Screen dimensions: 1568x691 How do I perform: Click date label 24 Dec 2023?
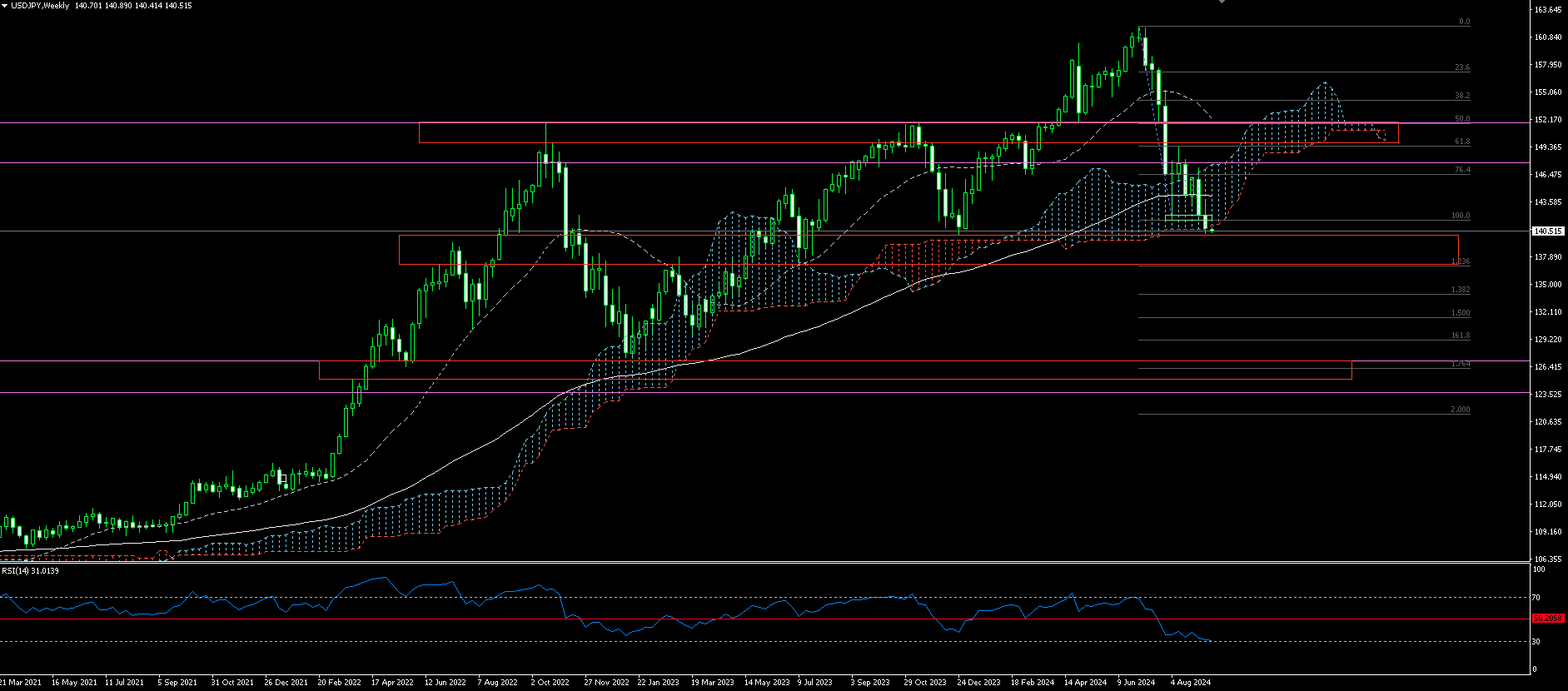(x=978, y=683)
